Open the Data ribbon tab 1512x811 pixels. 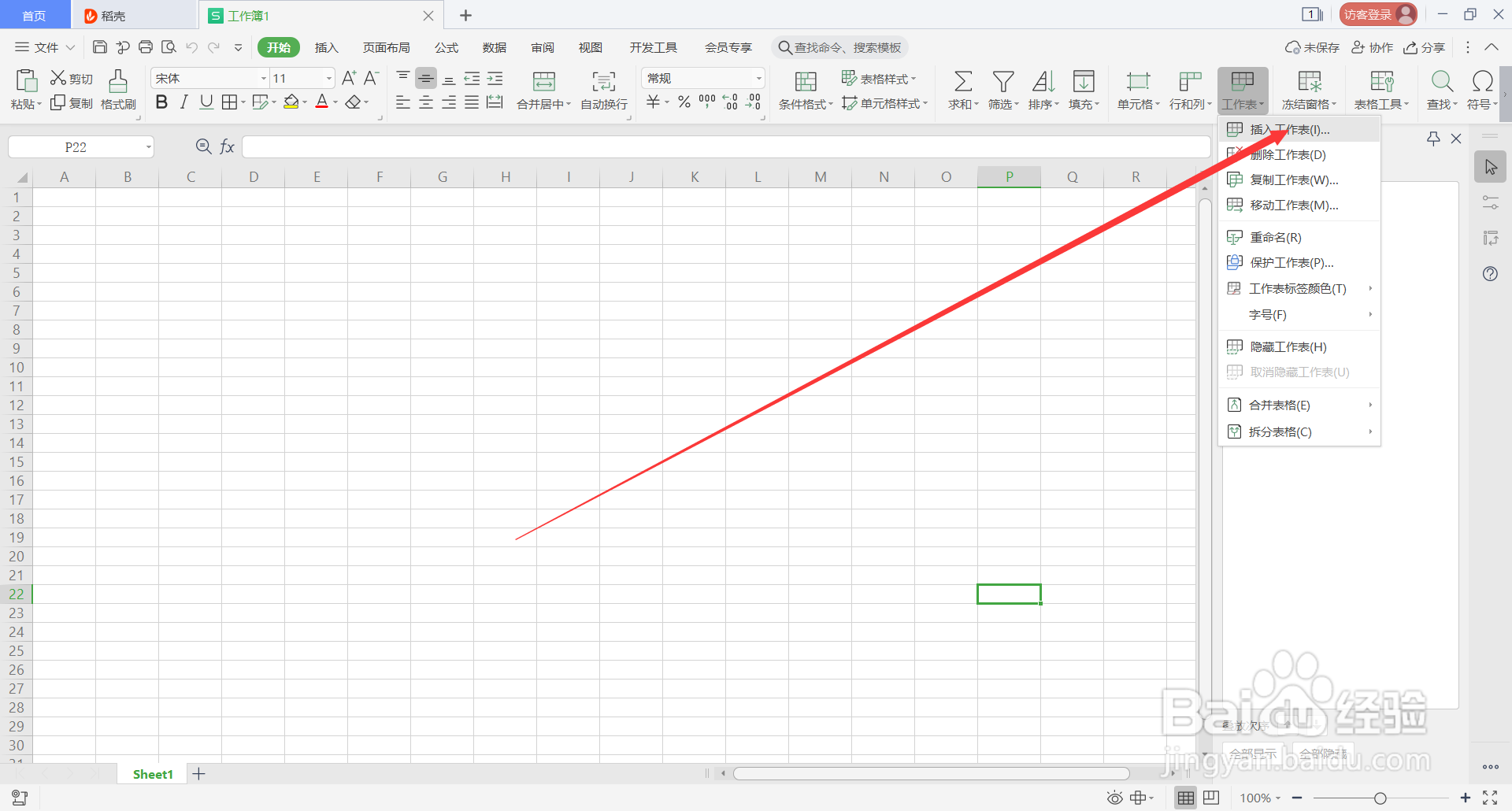pyautogui.click(x=495, y=47)
